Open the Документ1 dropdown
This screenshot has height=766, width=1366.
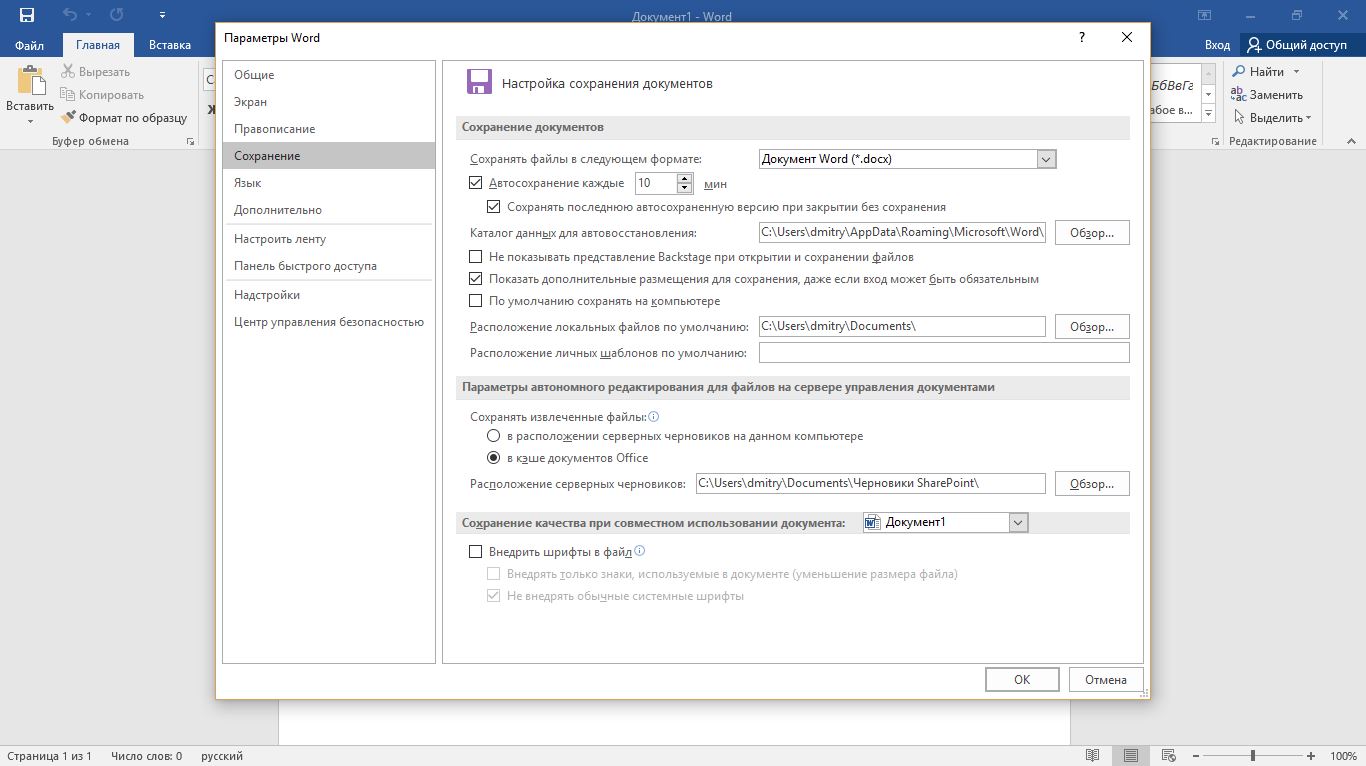click(1018, 522)
